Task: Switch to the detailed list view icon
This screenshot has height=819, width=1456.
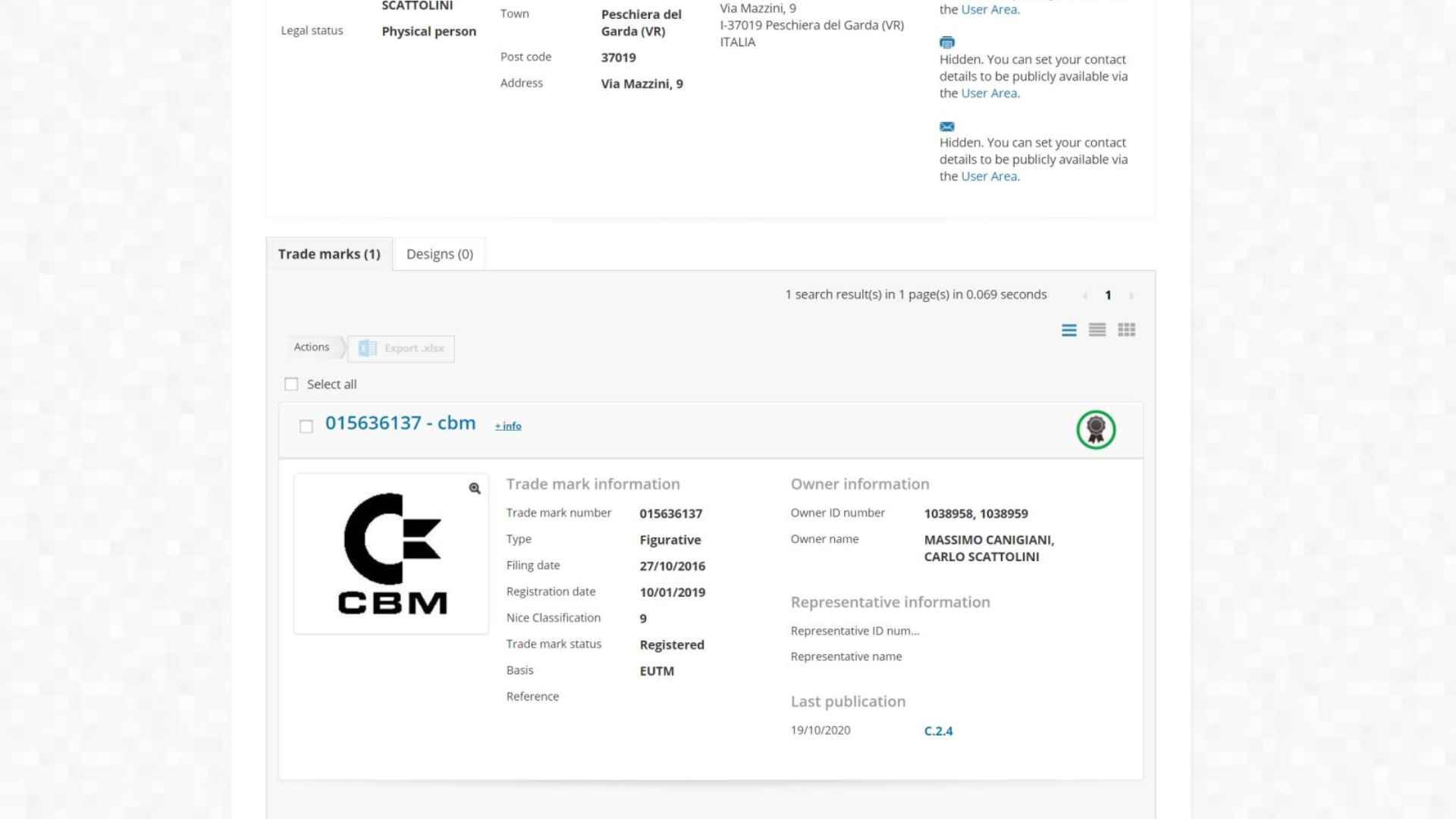Action: 1069,330
